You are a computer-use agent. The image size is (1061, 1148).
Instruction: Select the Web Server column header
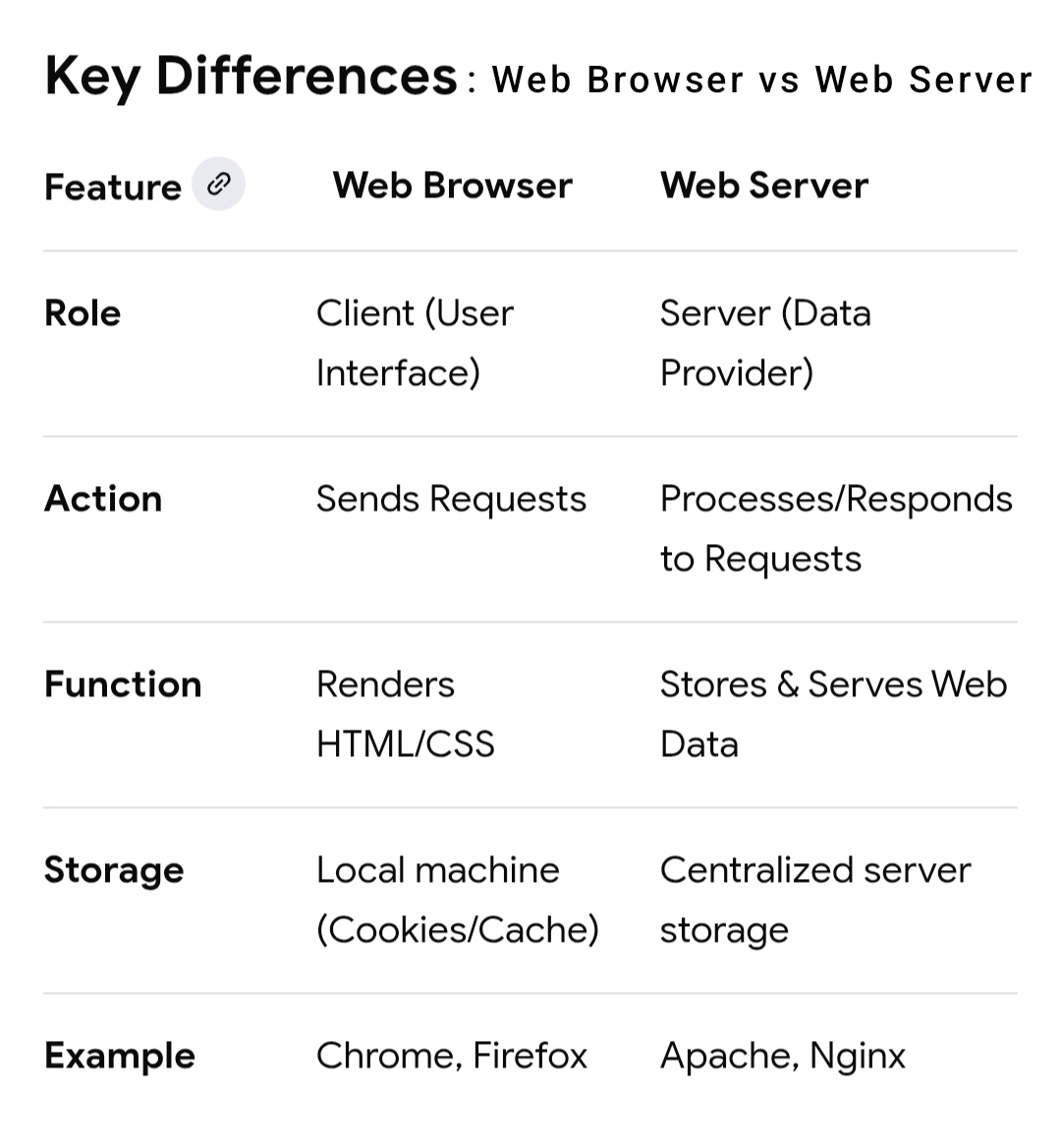click(x=764, y=186)
